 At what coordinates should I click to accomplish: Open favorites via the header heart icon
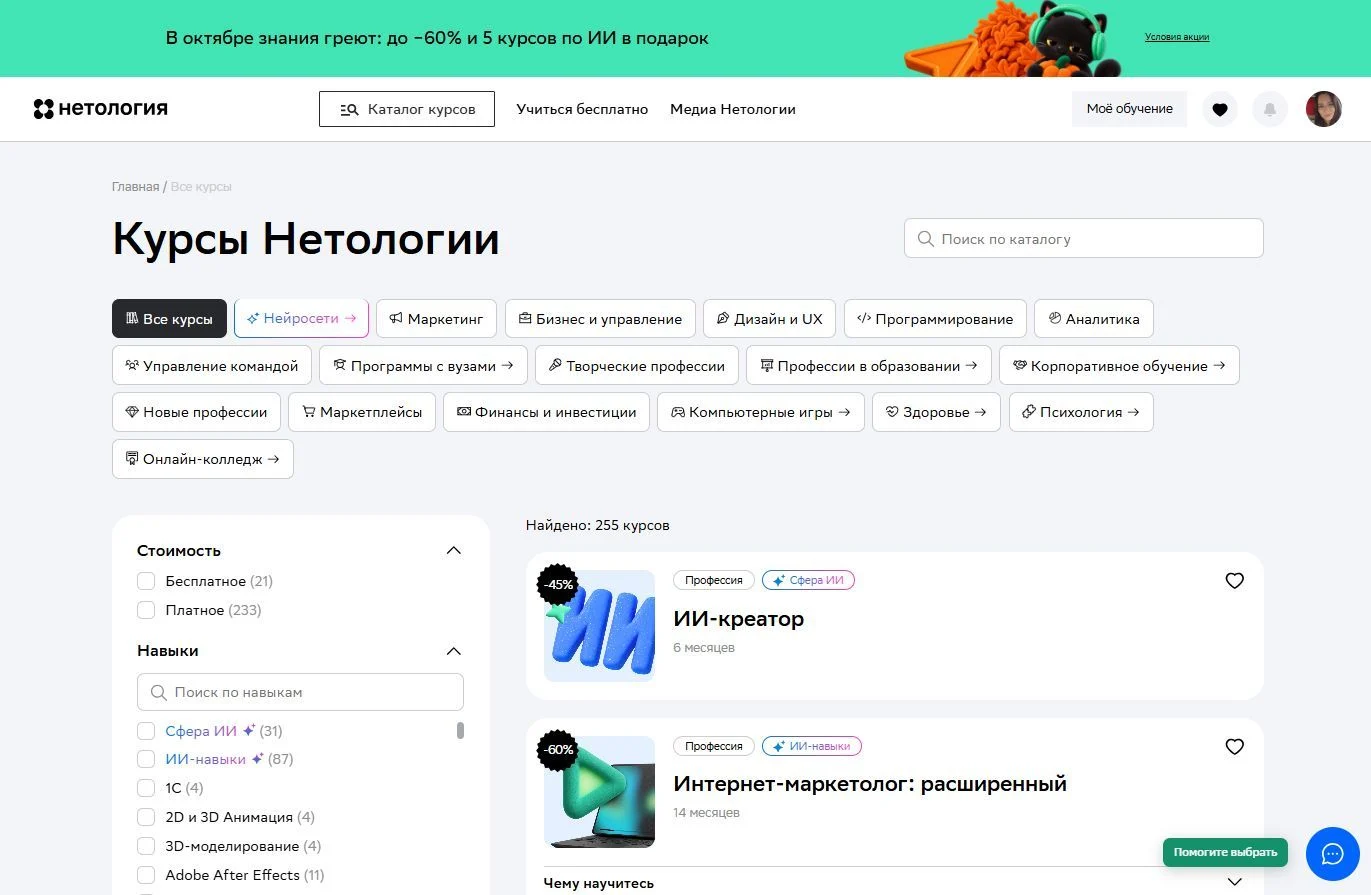pyautogui.click(x=1219, y=109)
